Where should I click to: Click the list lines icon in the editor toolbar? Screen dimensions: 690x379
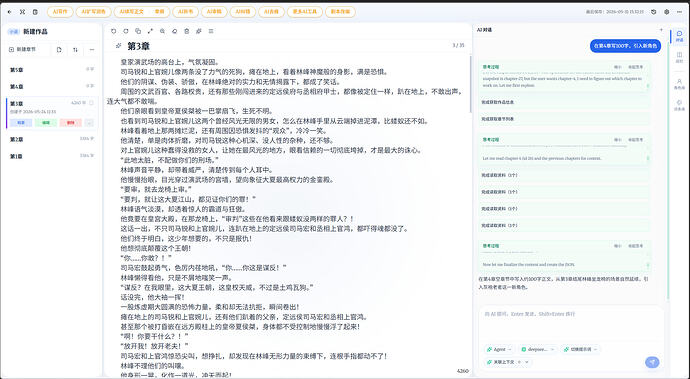point(211,31)
